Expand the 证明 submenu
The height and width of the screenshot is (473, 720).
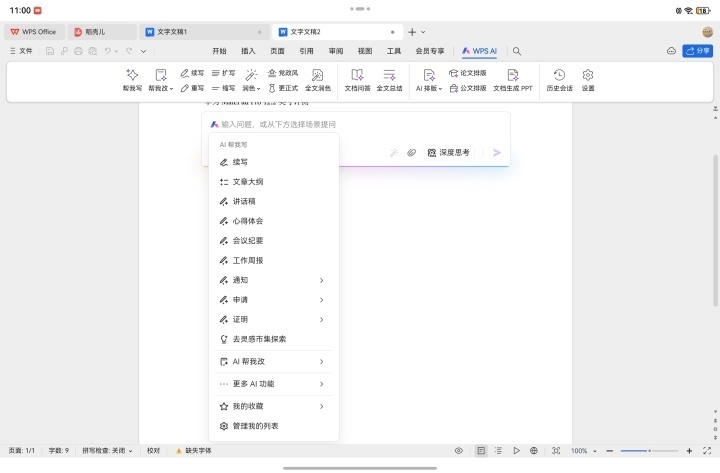tap(274, 320)
